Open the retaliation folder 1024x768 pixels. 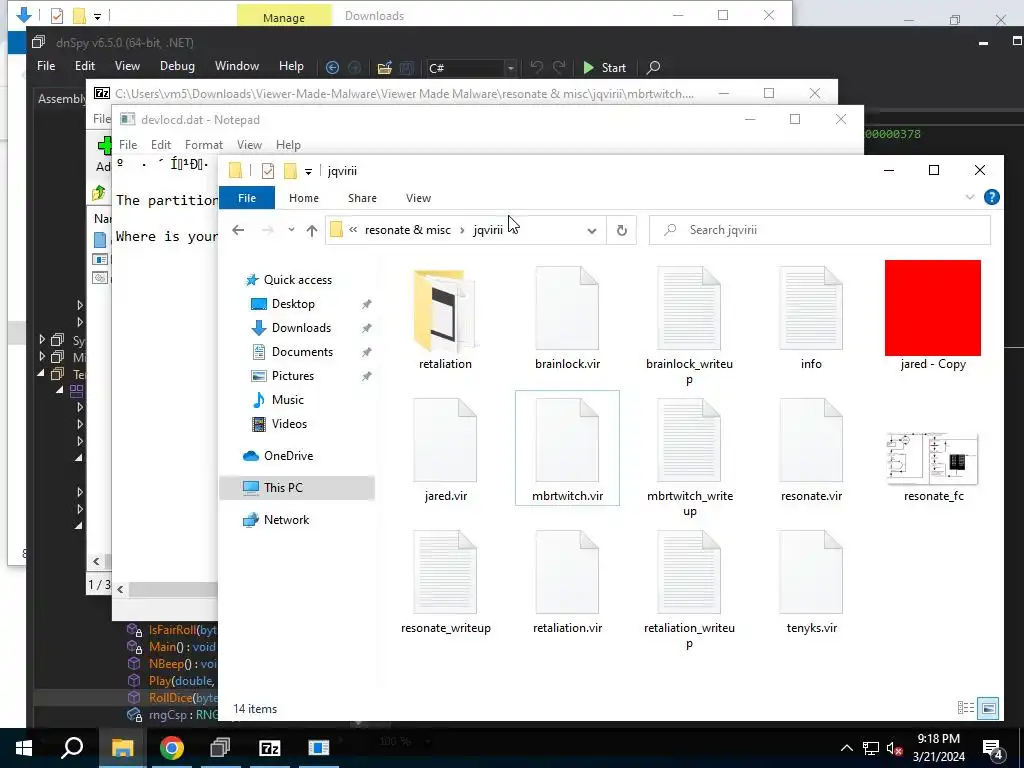pos(445,318)
